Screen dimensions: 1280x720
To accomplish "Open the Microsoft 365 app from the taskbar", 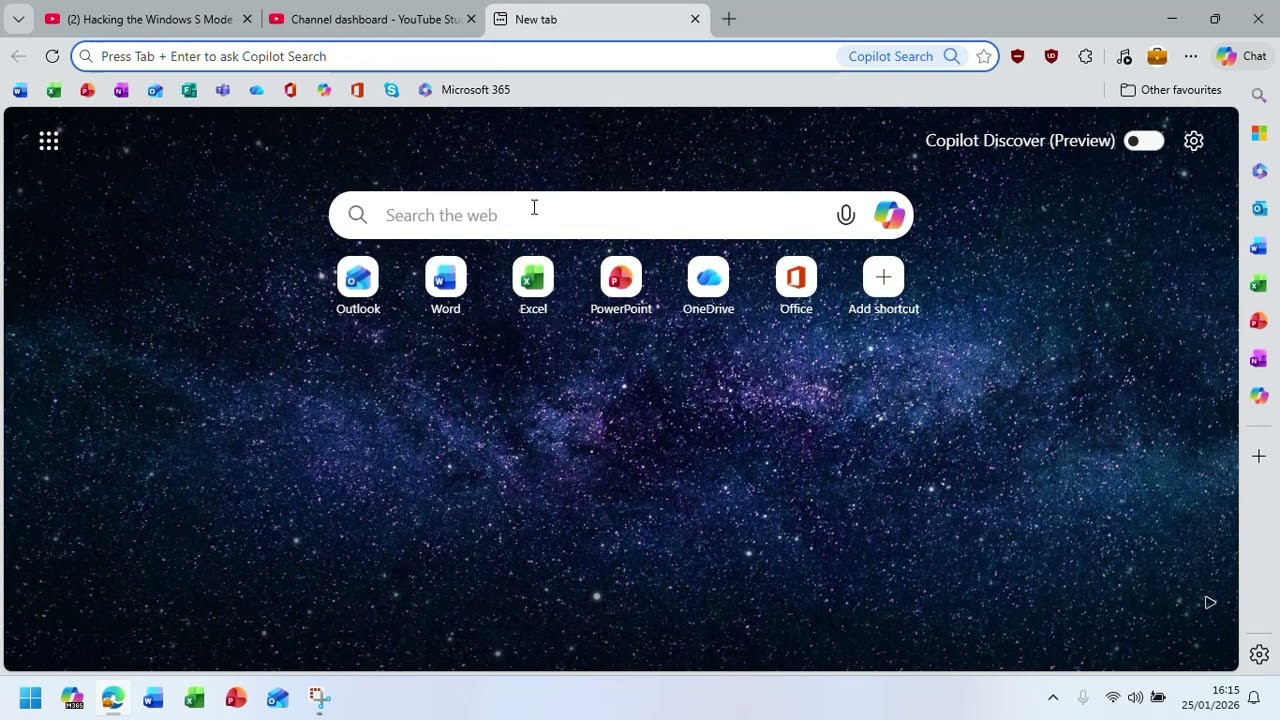I will [72, 697].
